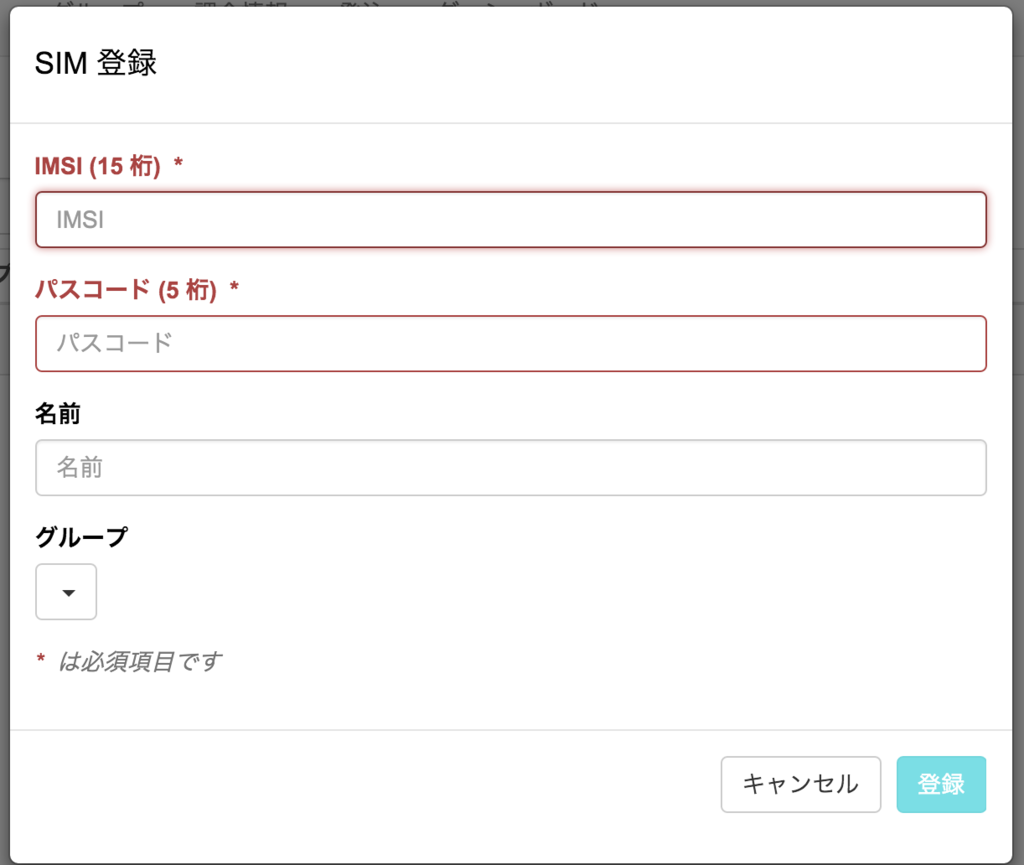Select the 名前 field label
Viewport: 1024px width, 865px height.
pos(57,414)
